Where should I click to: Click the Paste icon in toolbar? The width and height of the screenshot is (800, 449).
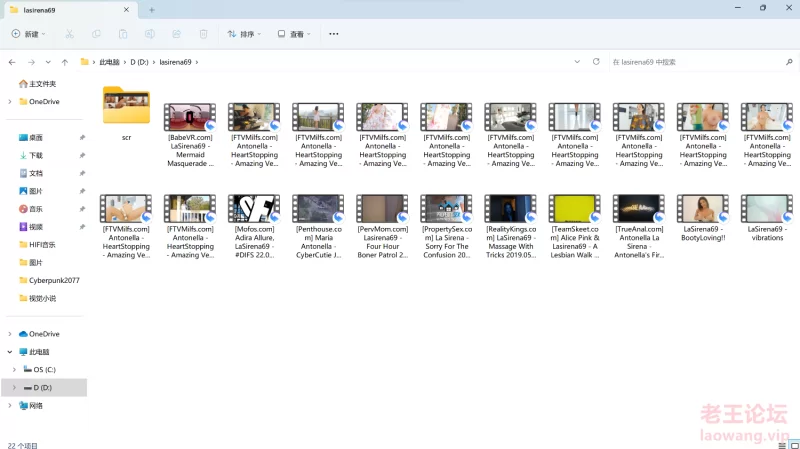point(123,34)
